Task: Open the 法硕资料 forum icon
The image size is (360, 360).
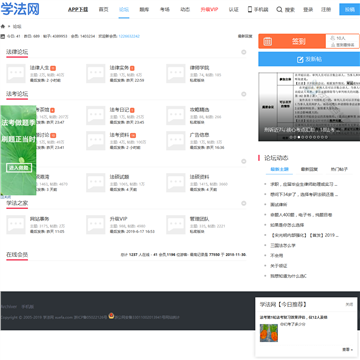Action: point(176,183)
